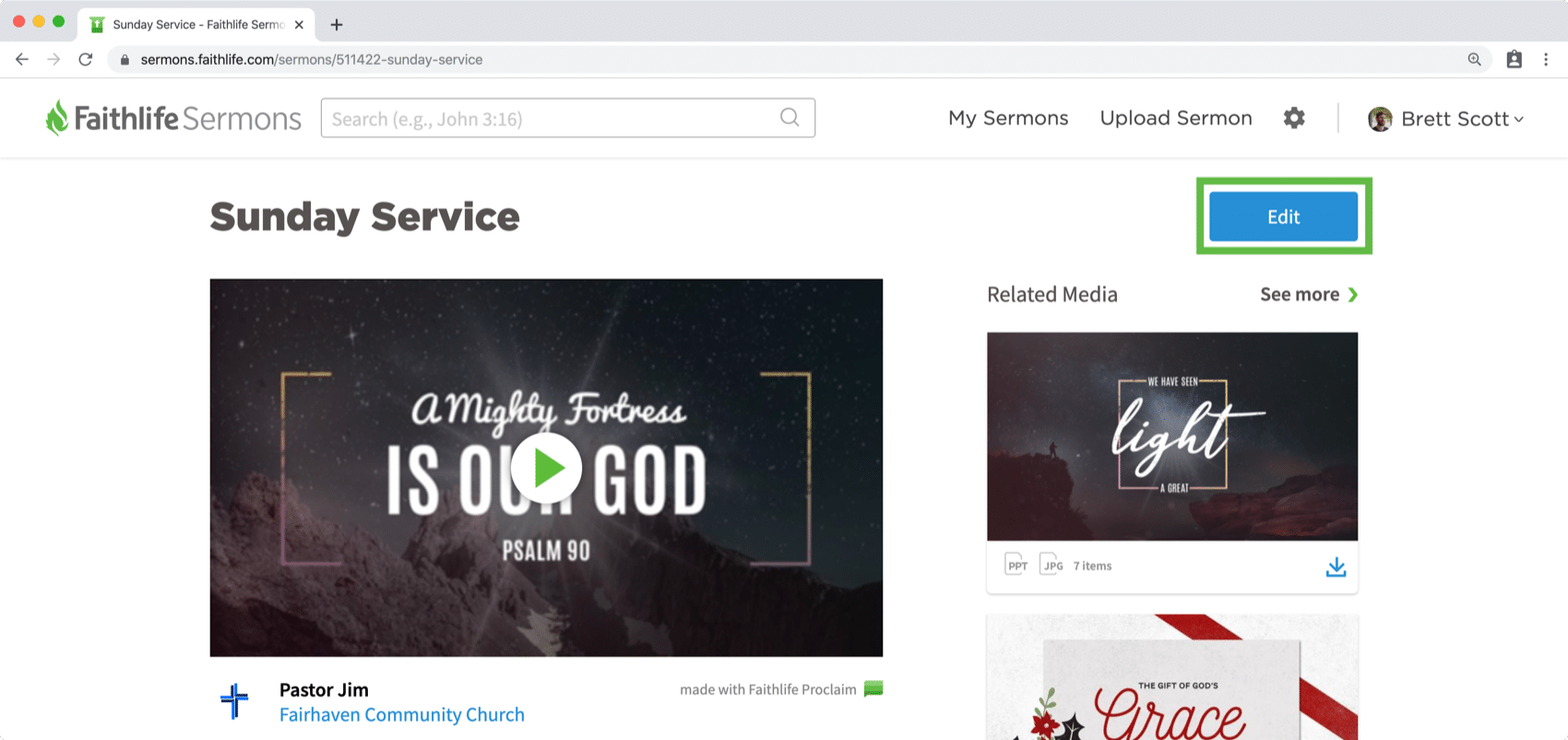Viewport: 1568px width, 740px height.
Task: Click the Faithlife Sermons wordmark
Action: click(188, 119)
